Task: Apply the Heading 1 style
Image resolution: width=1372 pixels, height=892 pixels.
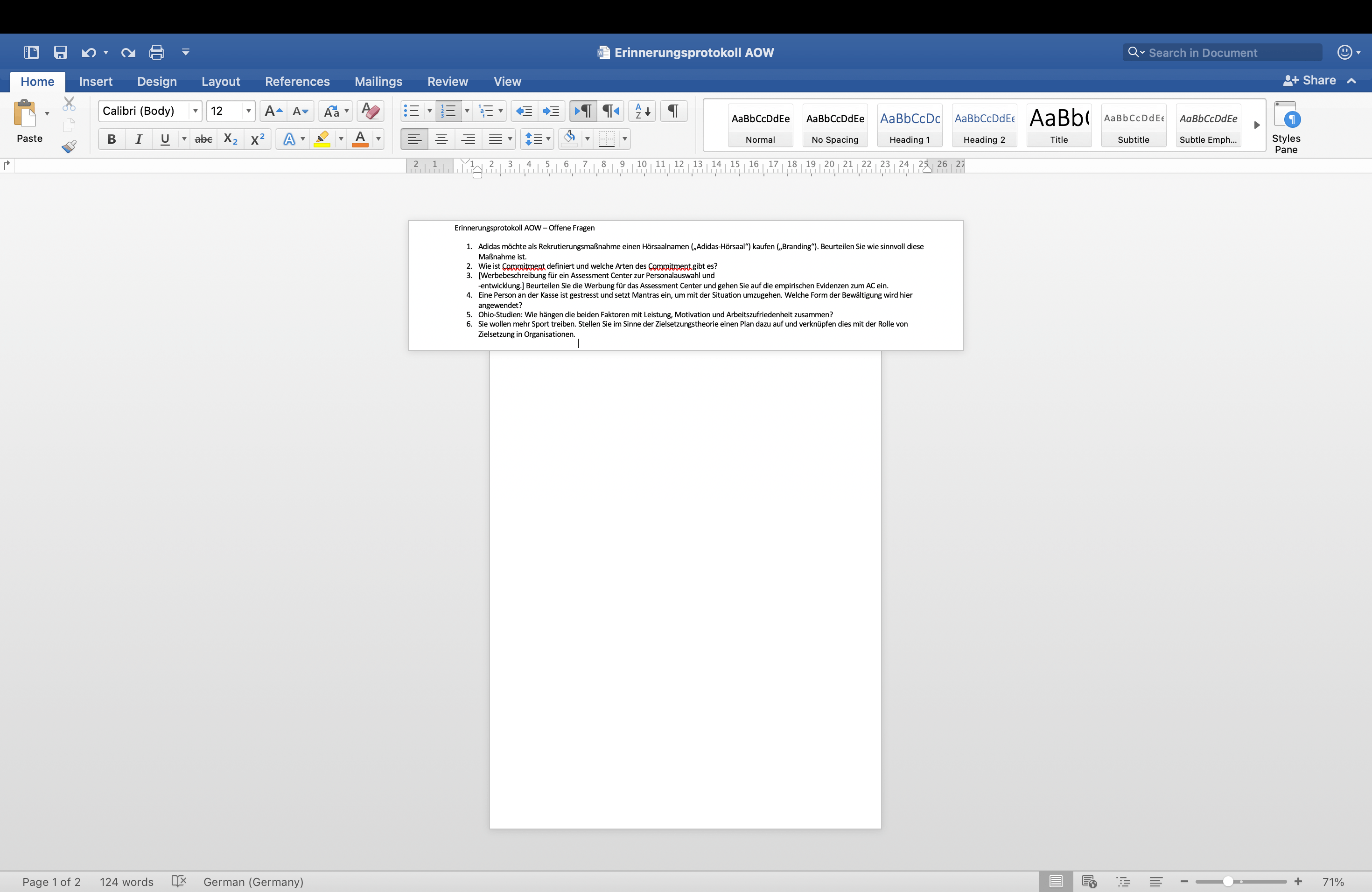Action: pos(909,125)
